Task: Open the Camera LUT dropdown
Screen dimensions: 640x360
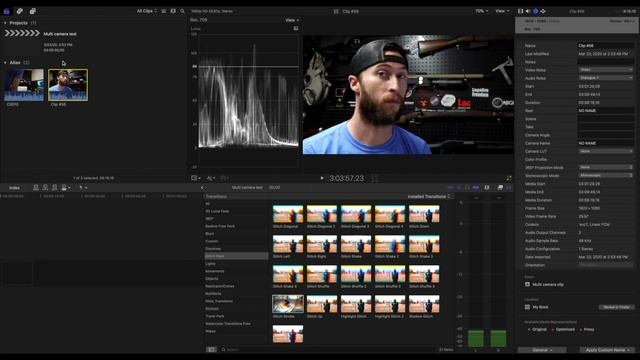Action: 606,151
